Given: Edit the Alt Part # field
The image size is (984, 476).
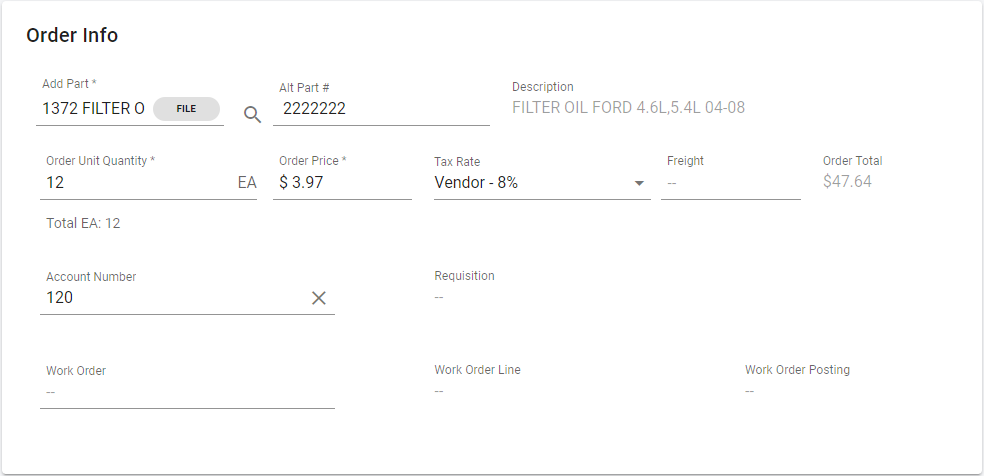Looking at the screenshot, I should (x=382, y=109).
